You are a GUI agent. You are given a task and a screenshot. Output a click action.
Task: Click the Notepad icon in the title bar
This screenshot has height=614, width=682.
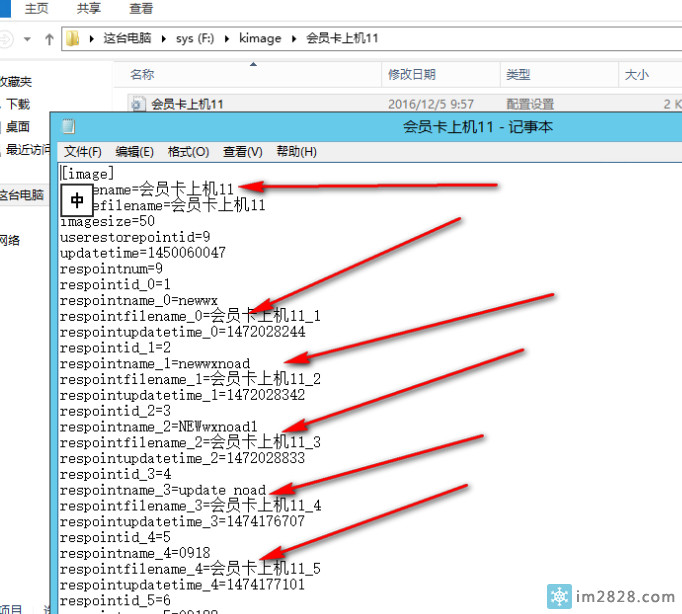point(69,127)
